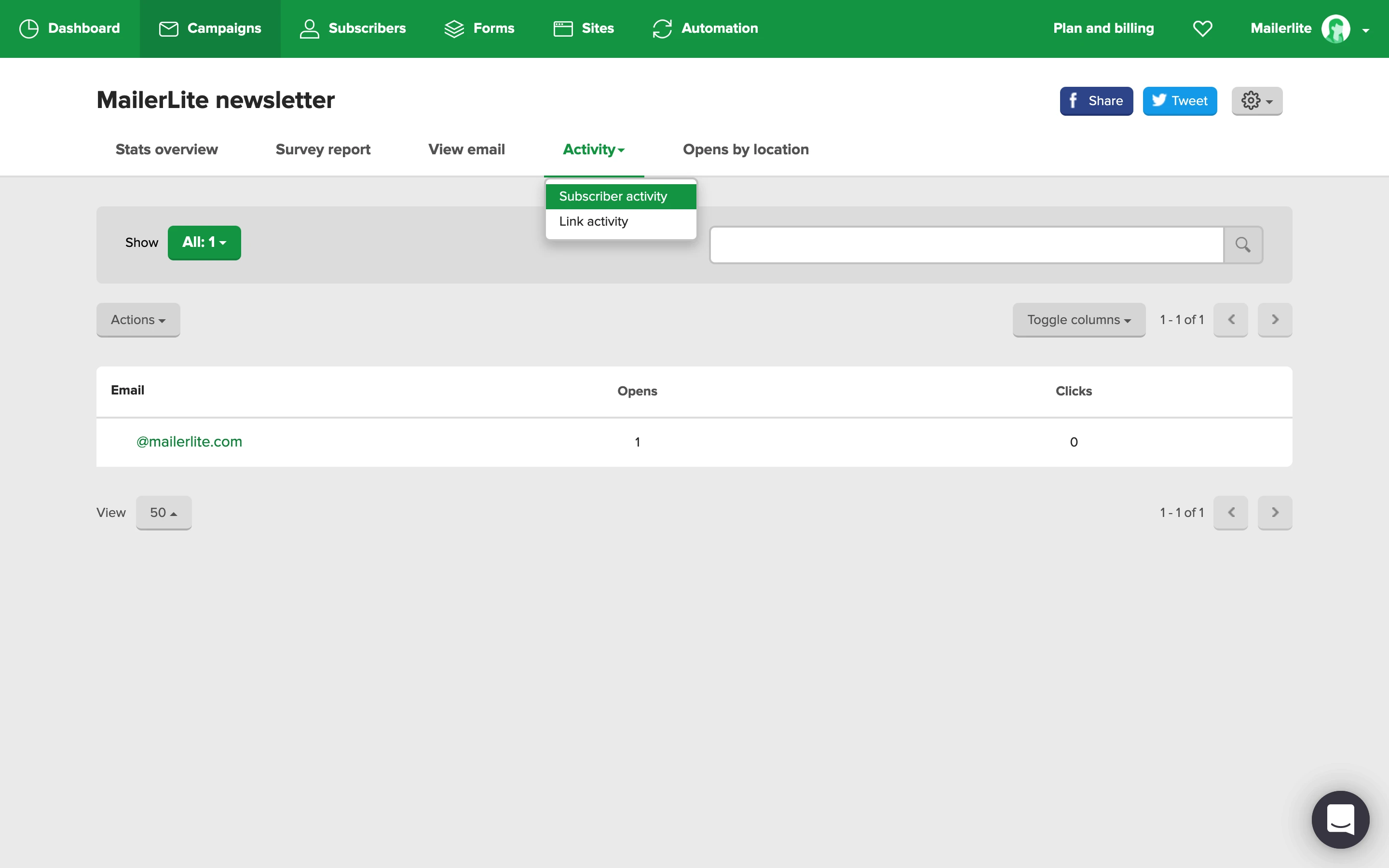The width and height of the screenshot is (1389, 868).
Task: Share campaign on Facebook
Action: coord(1096,101)
